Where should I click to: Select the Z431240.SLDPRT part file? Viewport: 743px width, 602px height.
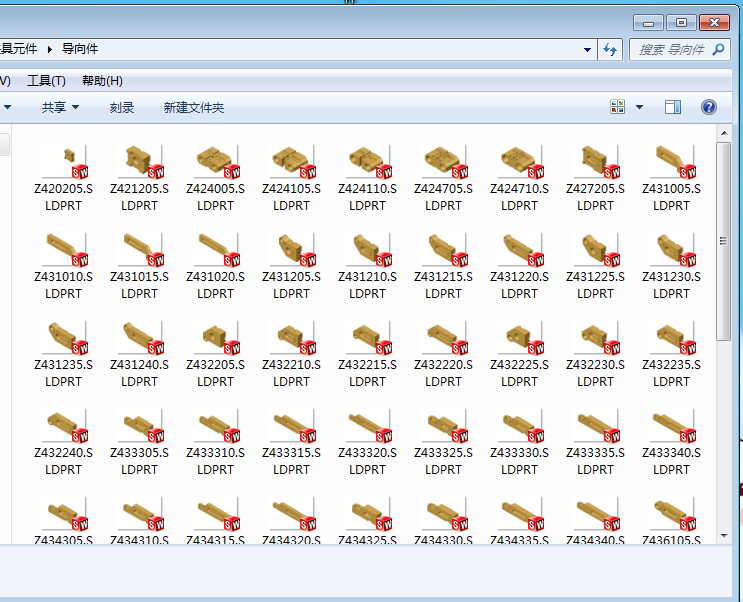(139, 354)
